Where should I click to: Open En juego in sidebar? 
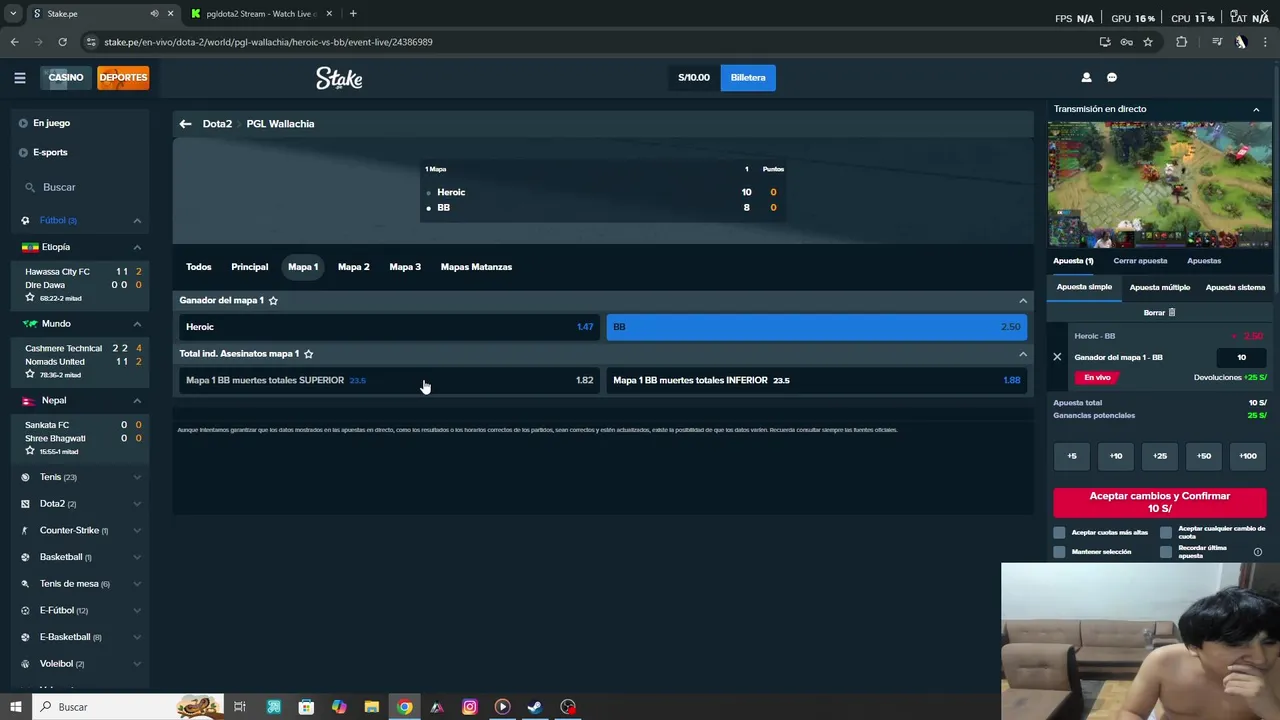pos(51,123)
